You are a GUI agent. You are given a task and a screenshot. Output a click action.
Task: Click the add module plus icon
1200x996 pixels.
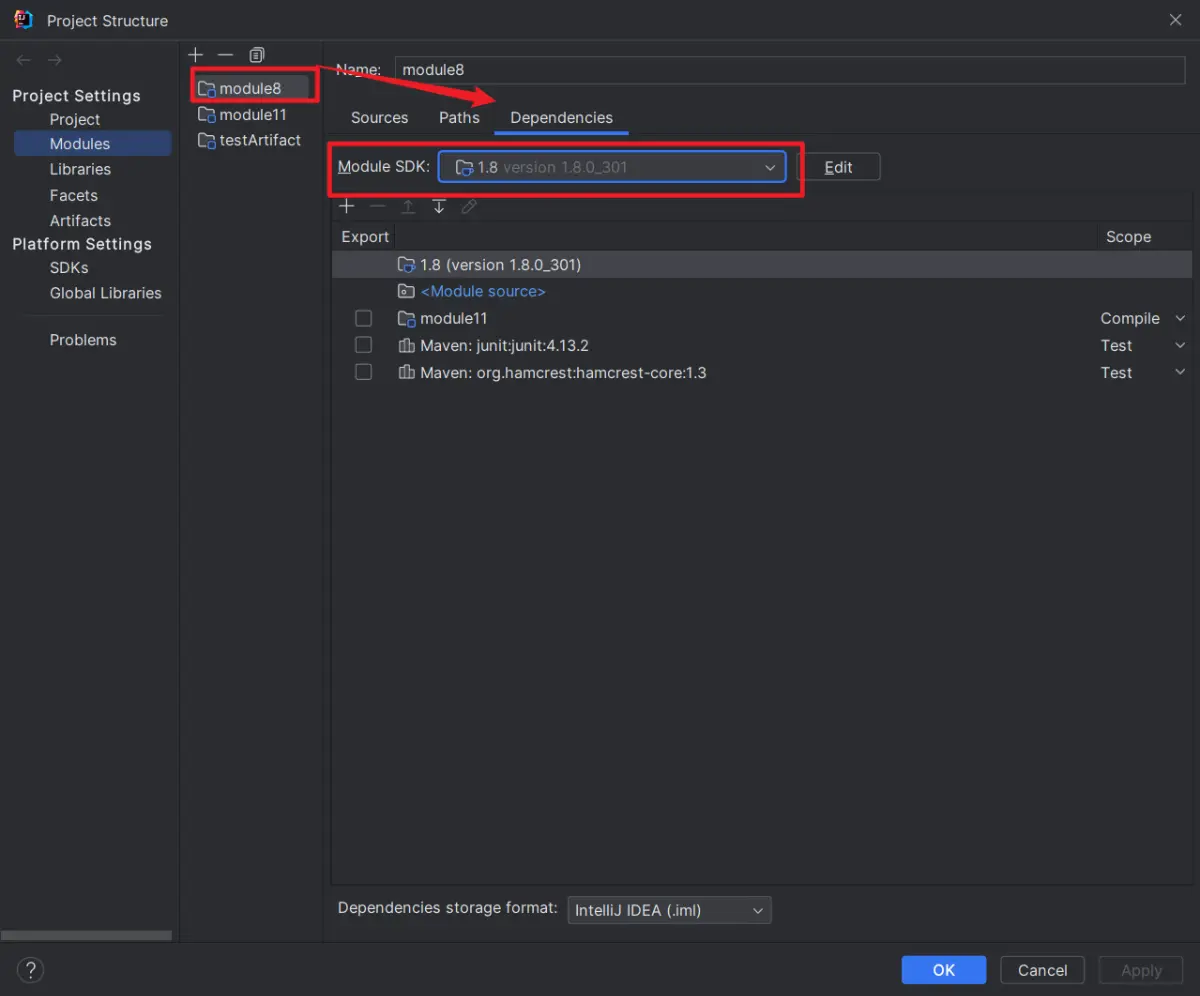[196, 55]
